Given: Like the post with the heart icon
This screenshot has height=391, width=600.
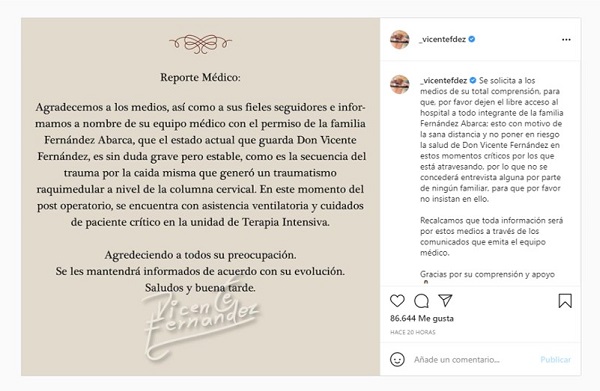Looking at the screenshot, I should tap(397, 301).
